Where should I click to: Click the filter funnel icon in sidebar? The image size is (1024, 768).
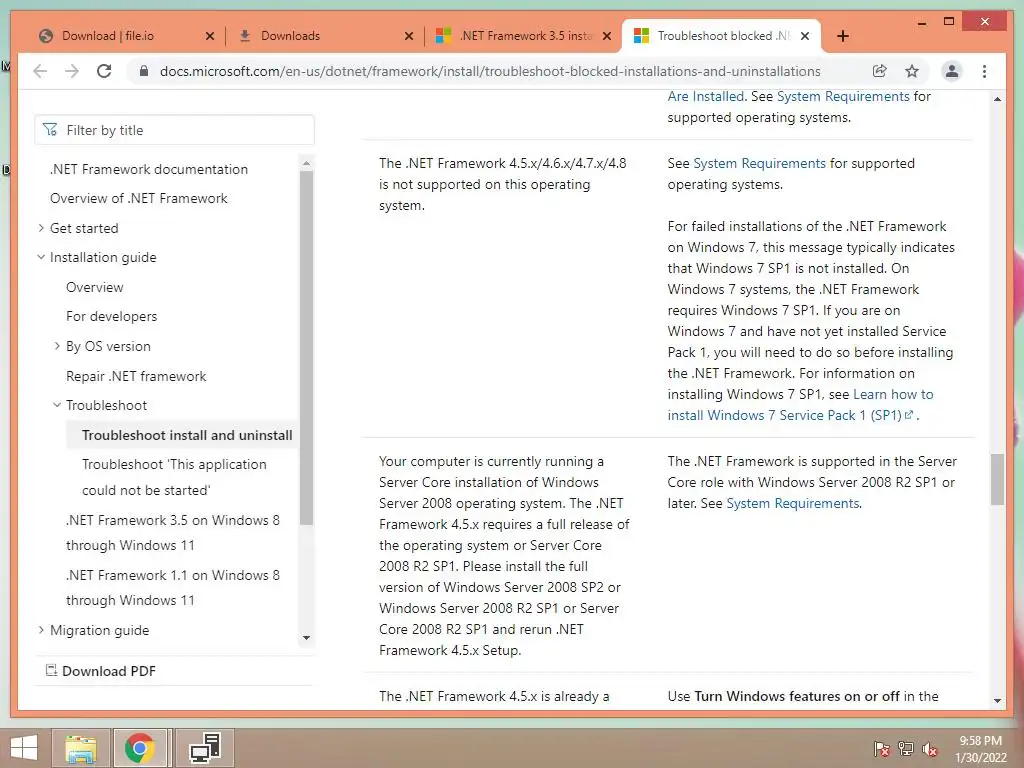click(x=50, y=130)
